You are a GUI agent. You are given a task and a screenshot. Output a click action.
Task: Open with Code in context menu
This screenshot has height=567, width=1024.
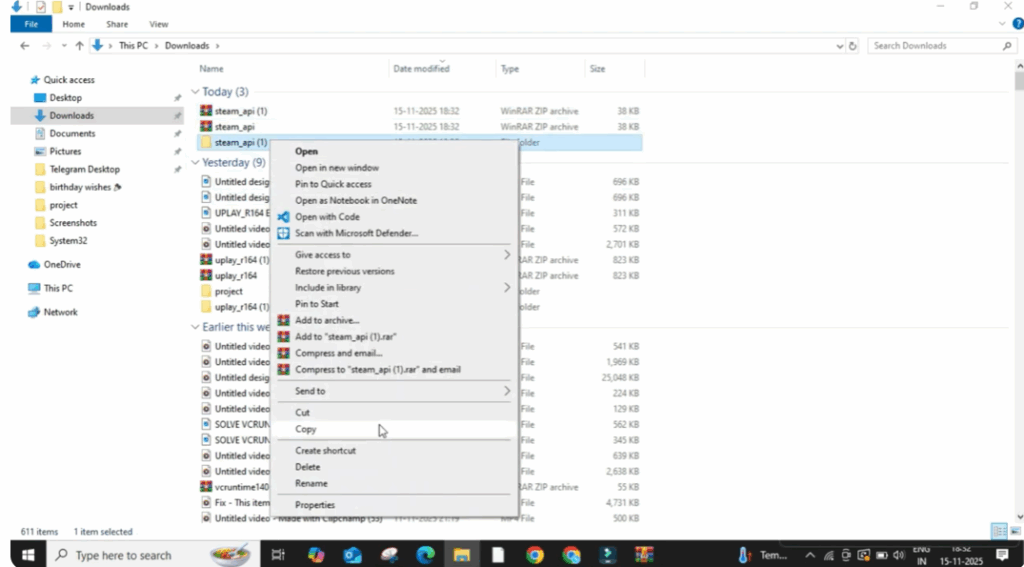(327, 217)
